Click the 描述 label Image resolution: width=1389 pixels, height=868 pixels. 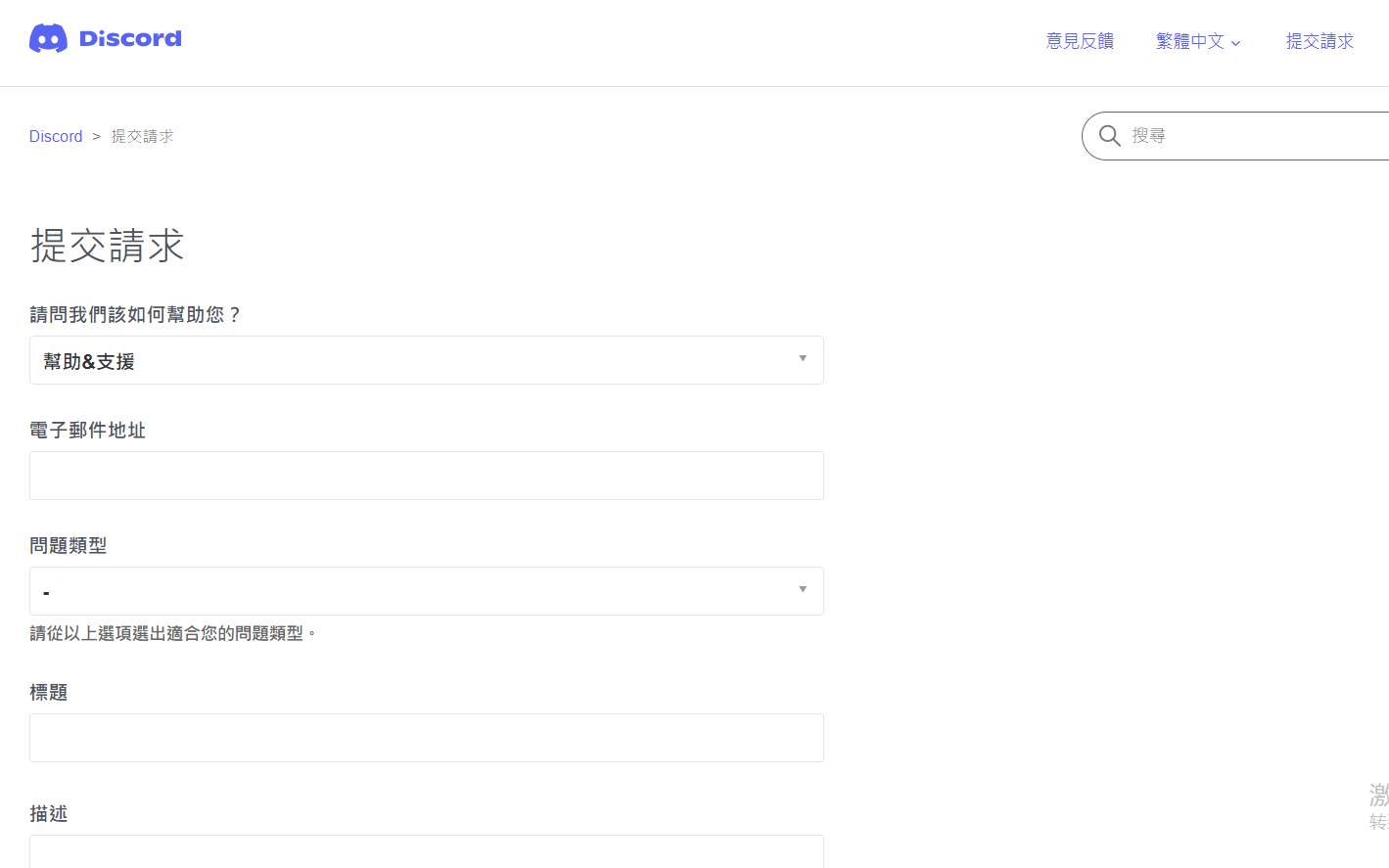[49, 813]
